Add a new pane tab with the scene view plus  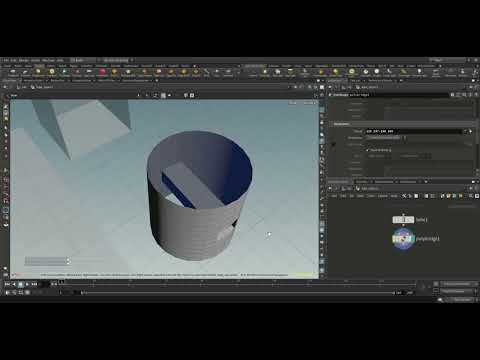coord(157,80)
